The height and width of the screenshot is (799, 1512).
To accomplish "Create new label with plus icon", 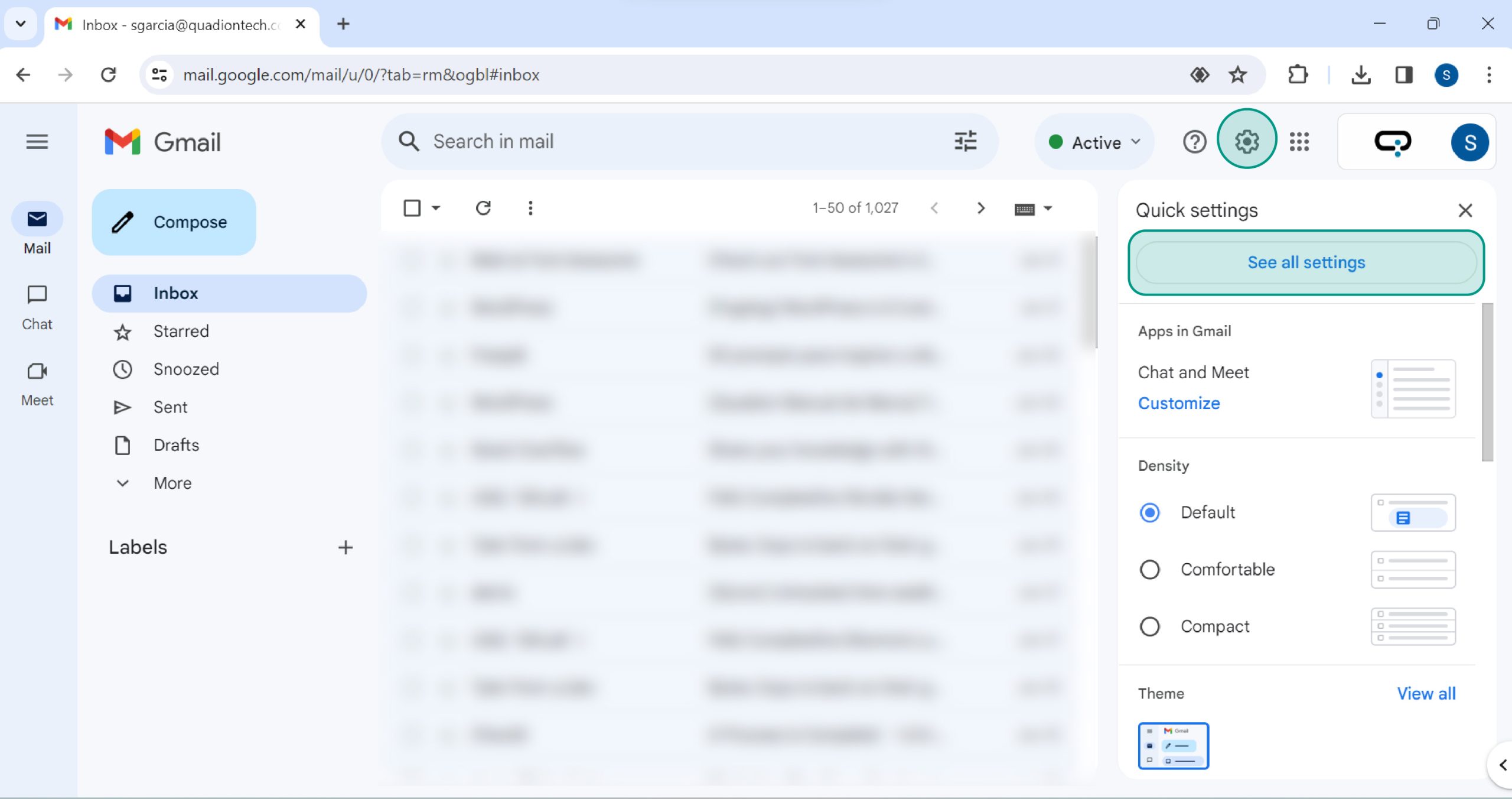I will [x=346, y=547].
